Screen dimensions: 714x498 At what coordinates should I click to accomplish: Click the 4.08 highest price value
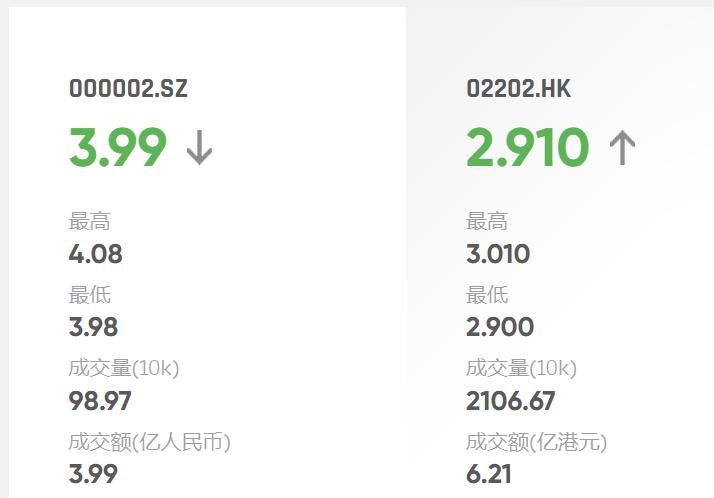96,254
